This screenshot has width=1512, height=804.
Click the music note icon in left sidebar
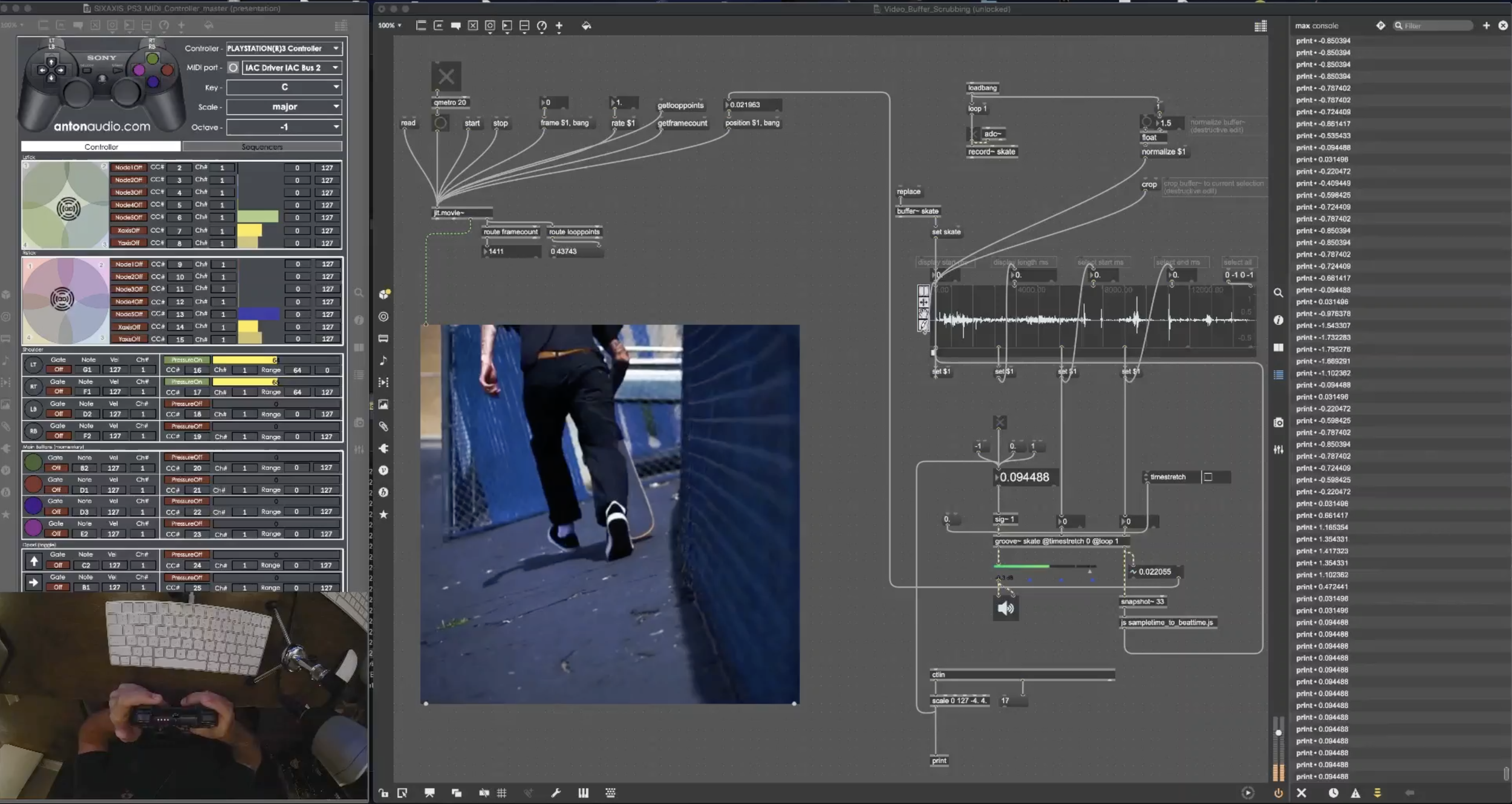(x=383, y=360)
